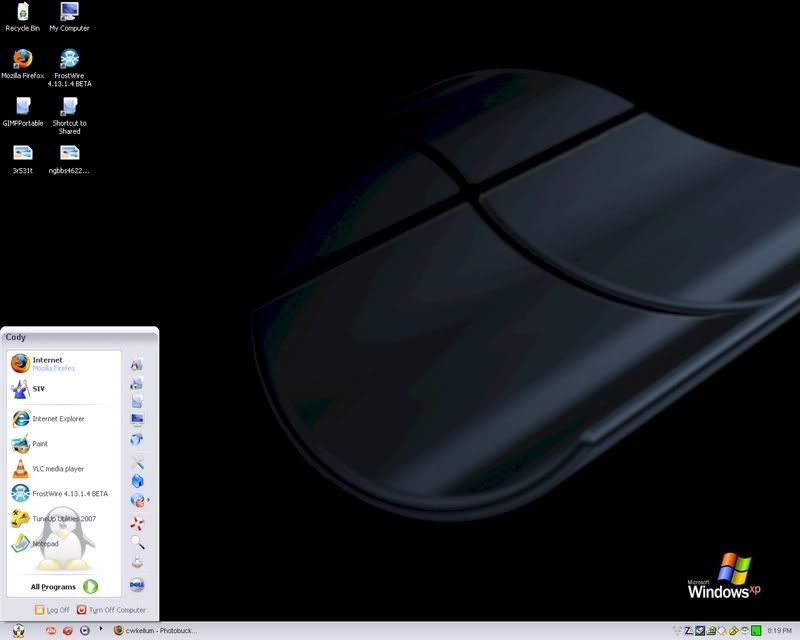Open My Computer on the desktop
The height and width of the screenshot is (640, 800).
(69, 14)
